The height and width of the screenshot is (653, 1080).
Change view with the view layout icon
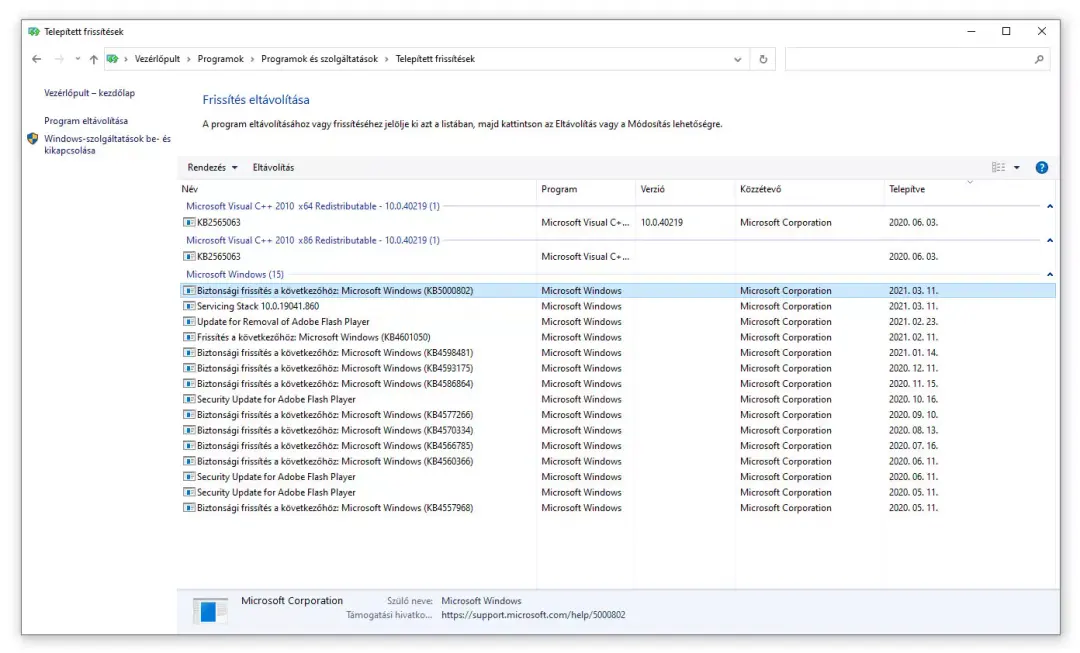point(998,167)
